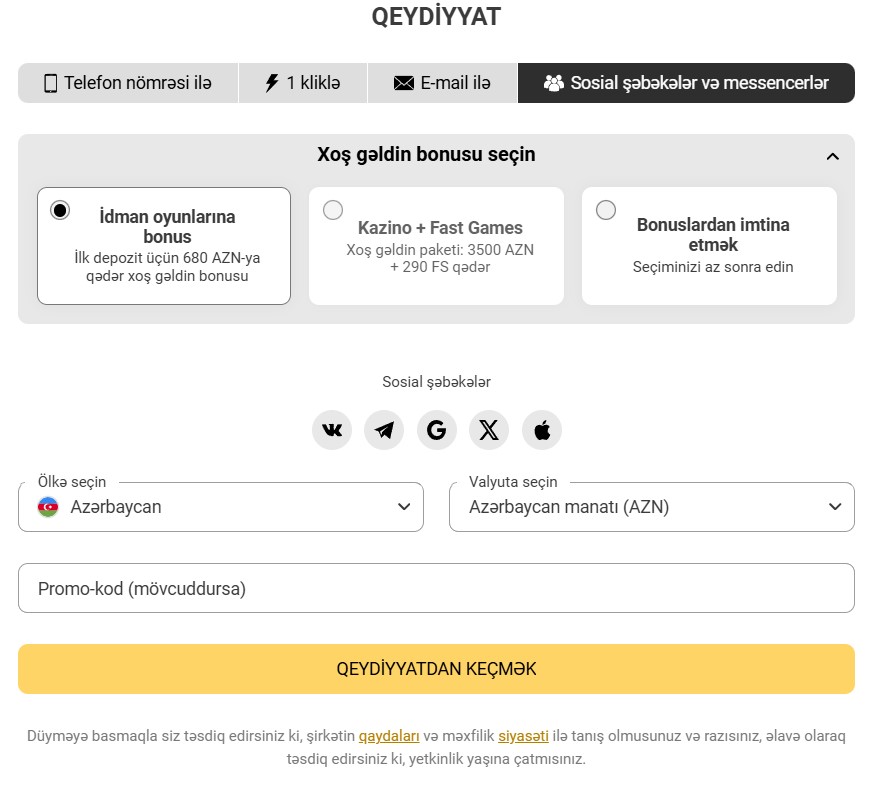The width and height of the screenshot is (872, 798).
Task: Choose the Apple sign-up icon
Action: click(541, 429)
